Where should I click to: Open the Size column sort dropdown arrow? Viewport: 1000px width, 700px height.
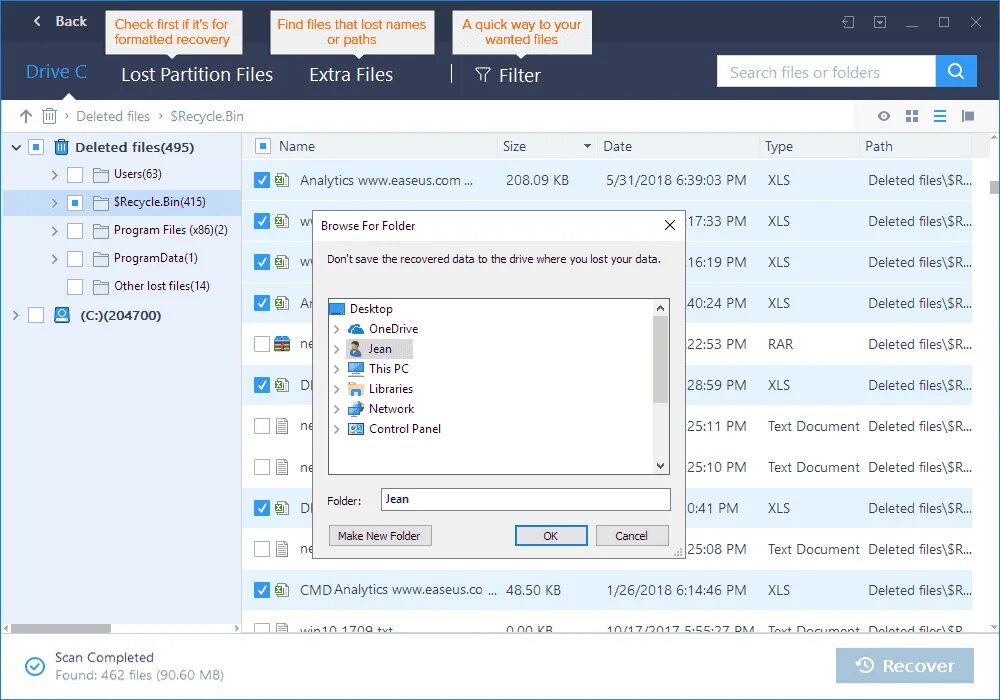click(587, 146)
